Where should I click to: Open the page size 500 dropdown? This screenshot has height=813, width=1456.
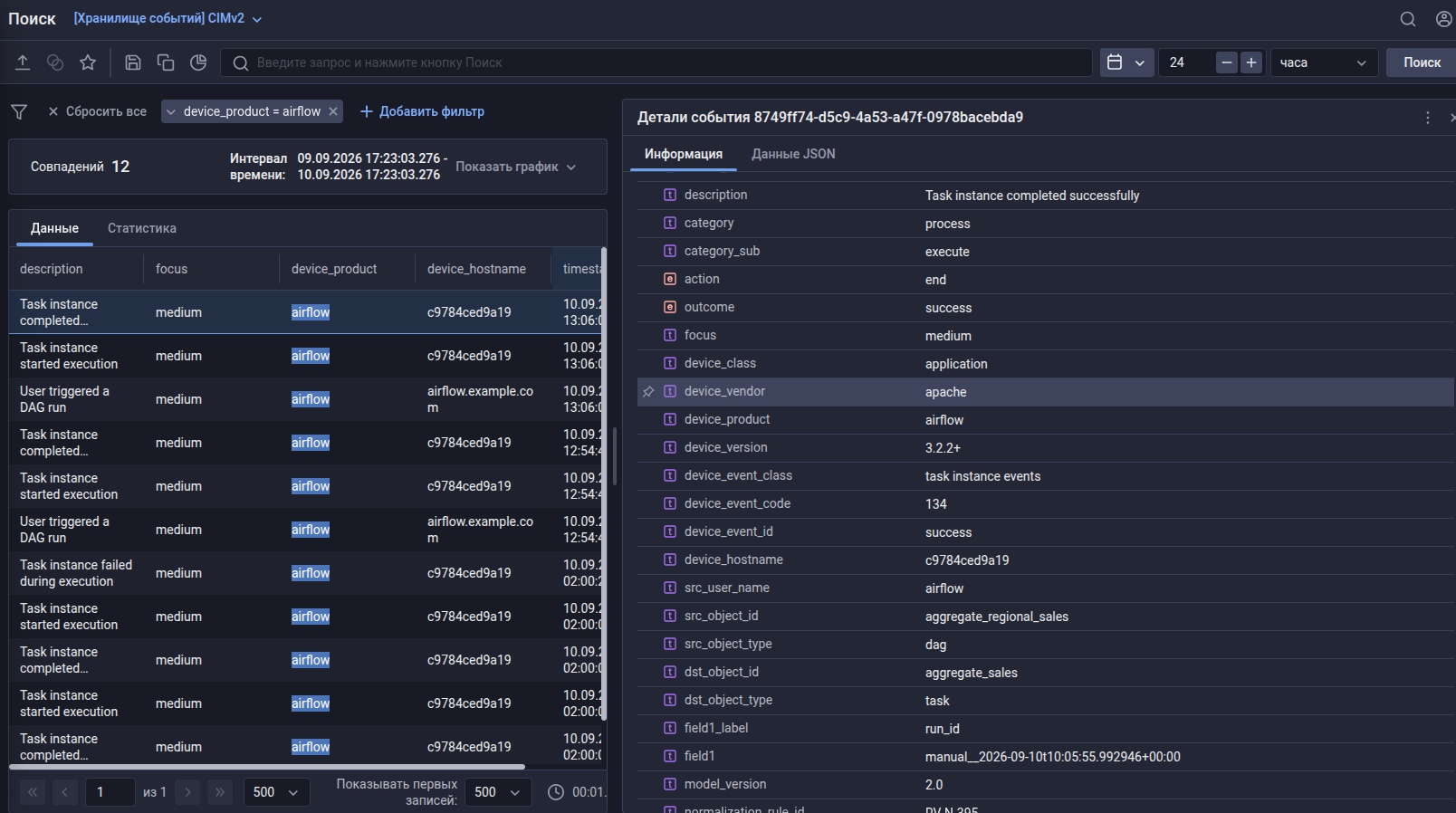click(x=276, y=792)
